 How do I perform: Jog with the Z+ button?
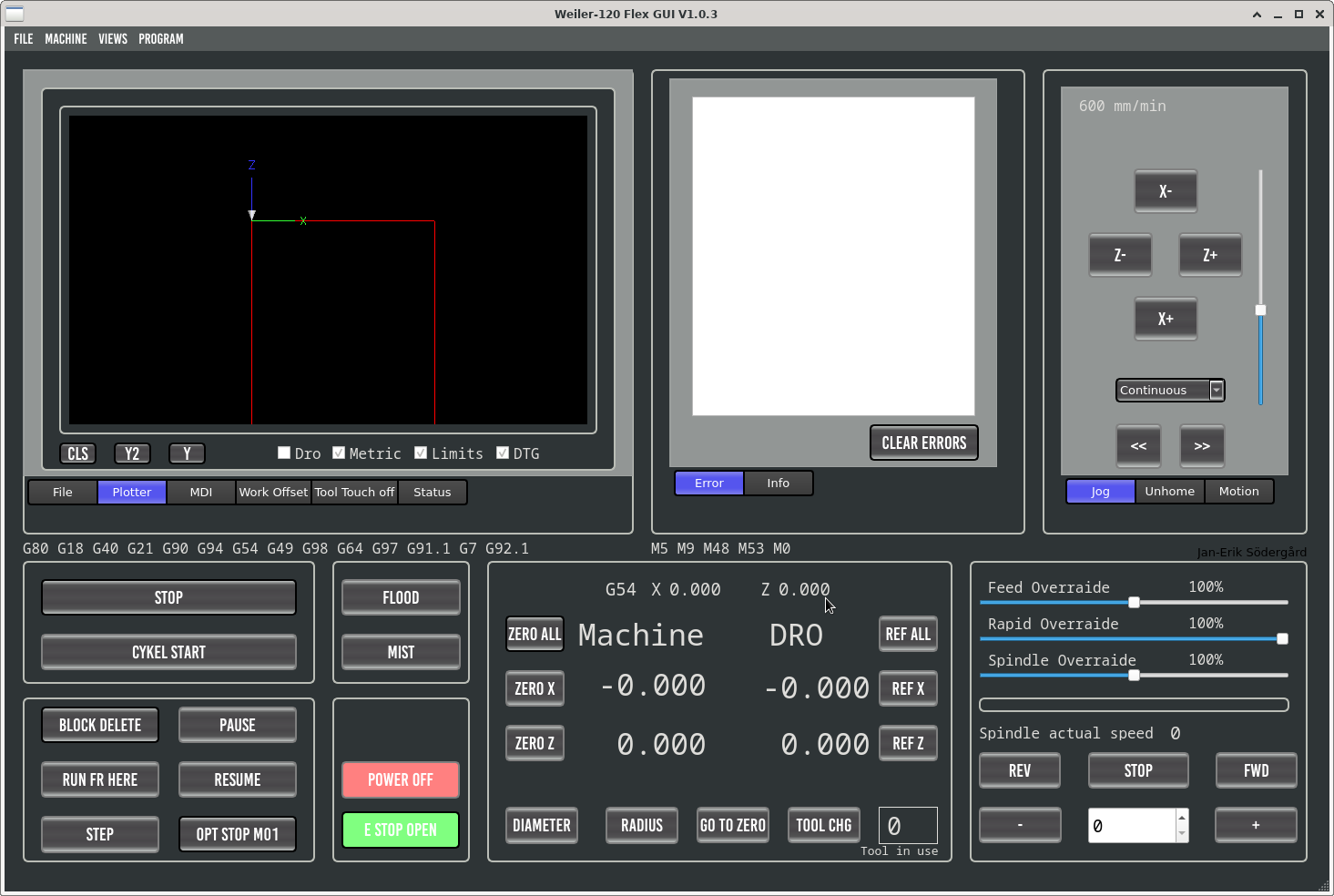[x=1210, y=255]
